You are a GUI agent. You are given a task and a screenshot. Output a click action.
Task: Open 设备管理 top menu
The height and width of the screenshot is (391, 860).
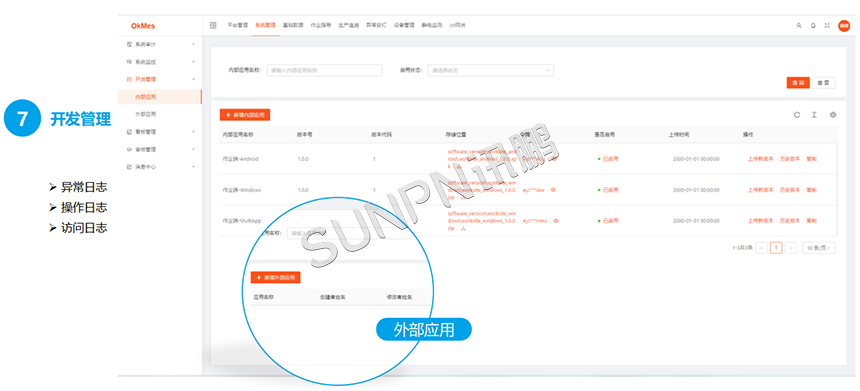[x=404, y=25]
